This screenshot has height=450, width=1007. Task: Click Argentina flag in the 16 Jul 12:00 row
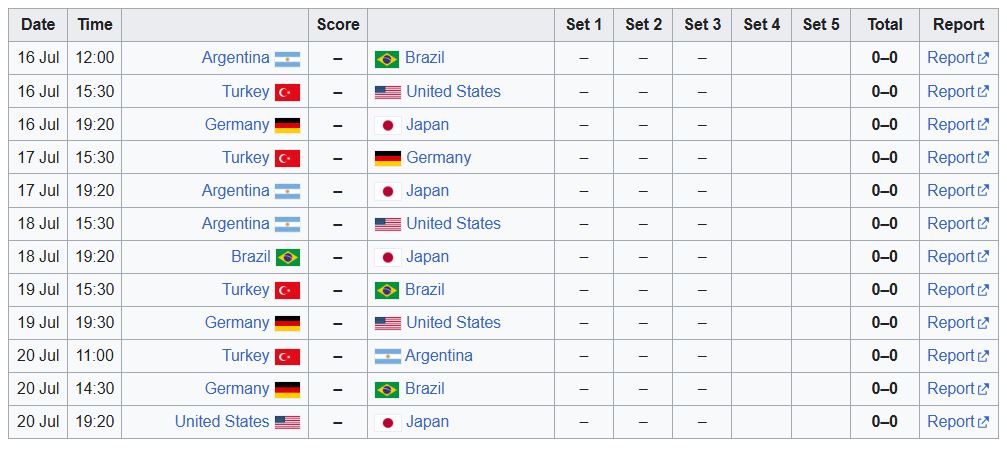(x=287, y=59)
